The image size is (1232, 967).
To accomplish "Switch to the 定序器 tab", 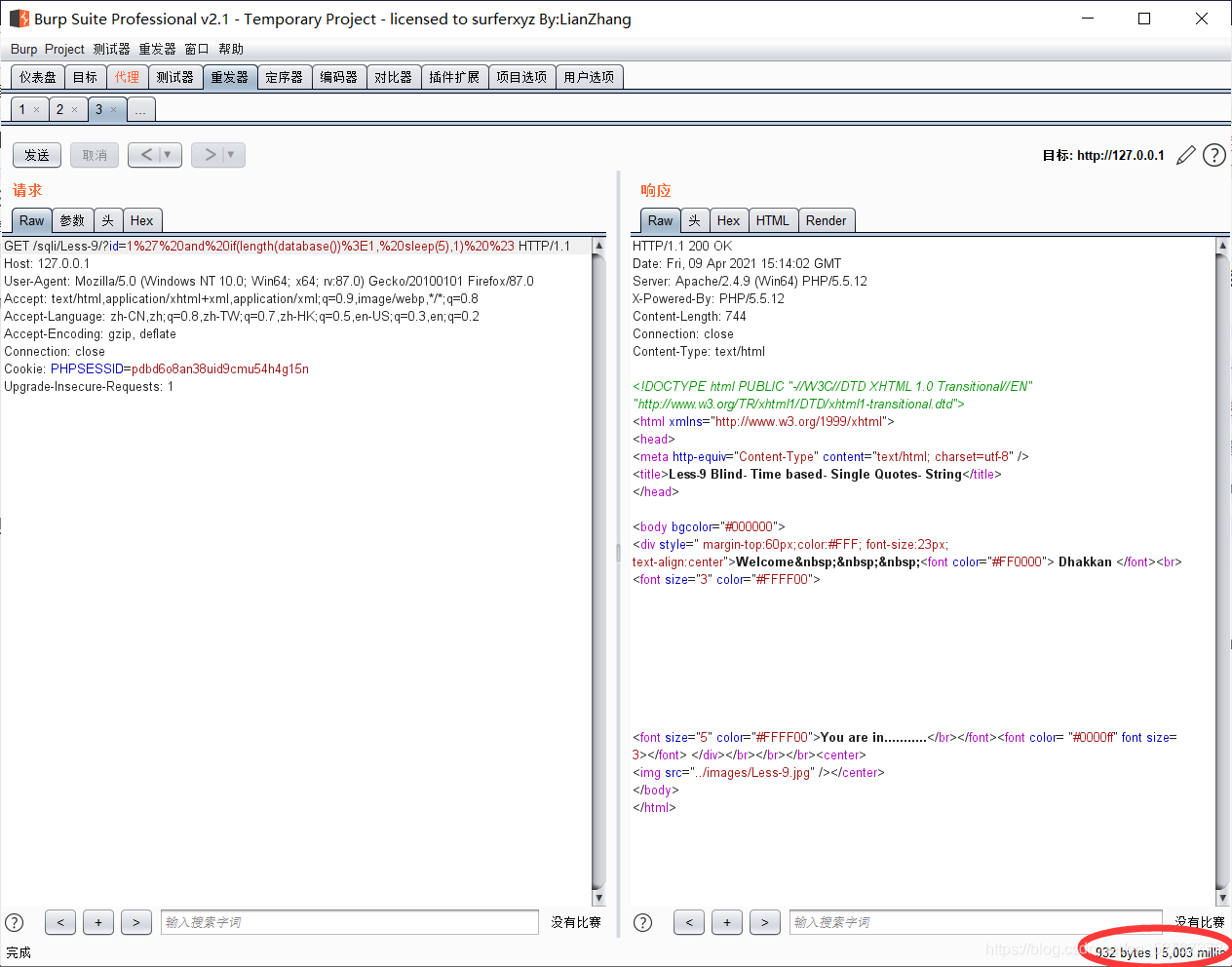I will [284, 77].
